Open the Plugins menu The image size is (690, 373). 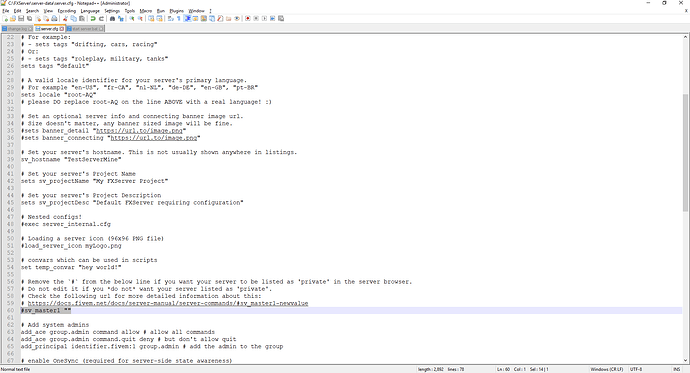177,11
